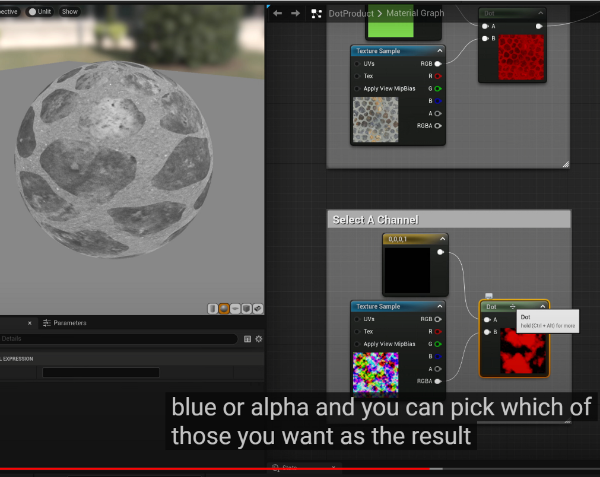
Task: Click blue B output pin on cobblestone Texture Sample
Action: click(x=438, y=101)
